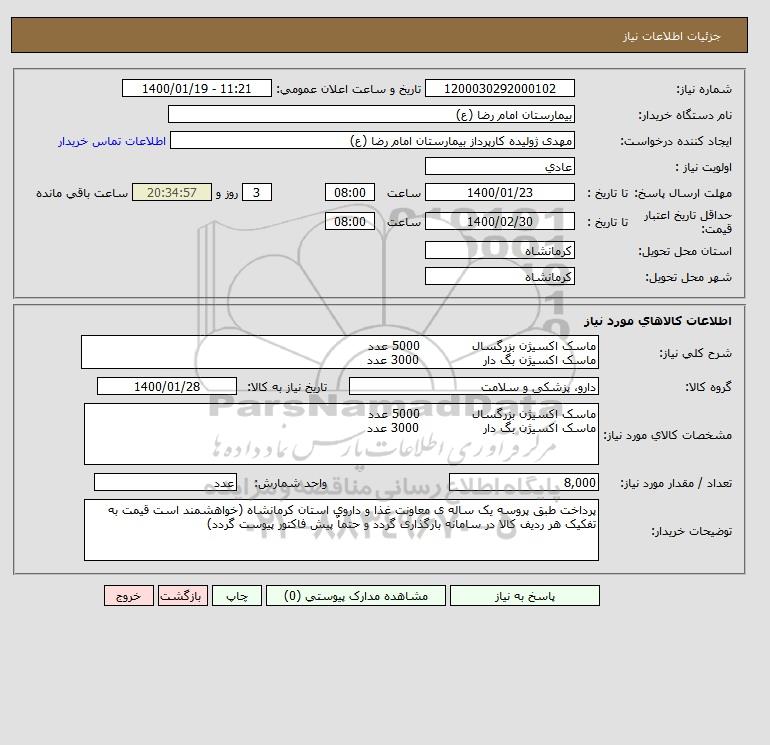Click the item specifications text area
This screenshot has width=770, height=745.
[x=341, y=434]
